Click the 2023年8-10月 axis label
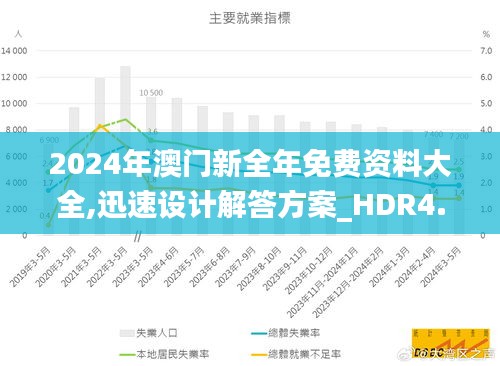This screenshot has height=366, width=500. [259, 268]
